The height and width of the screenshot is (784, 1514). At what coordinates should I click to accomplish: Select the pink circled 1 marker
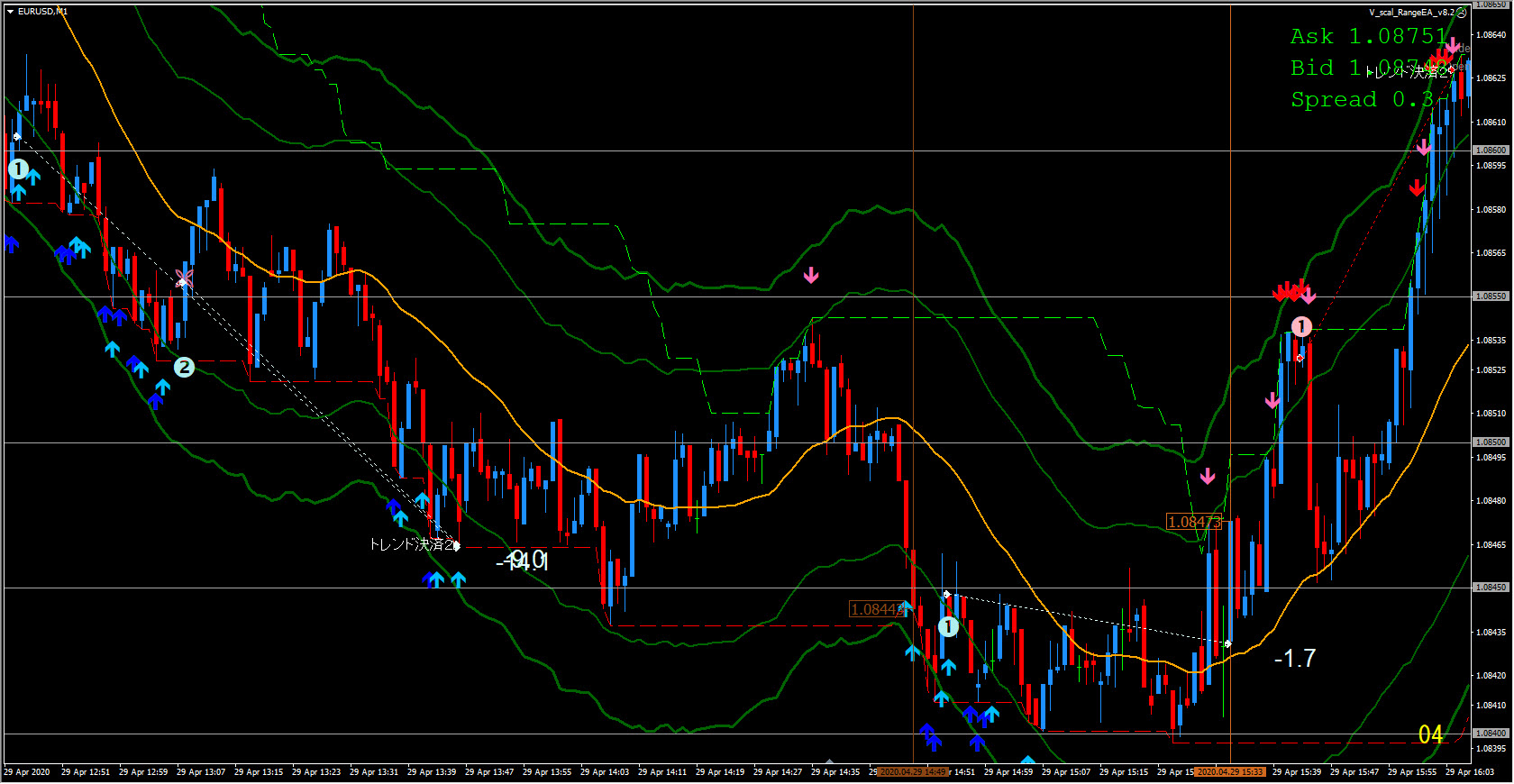click(1301, 326)
